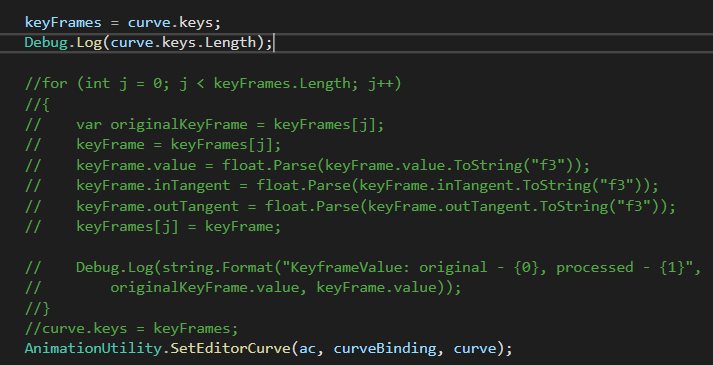Click the 'keyFrame = keyFrames[j];' comment line

tap(153, 145)
